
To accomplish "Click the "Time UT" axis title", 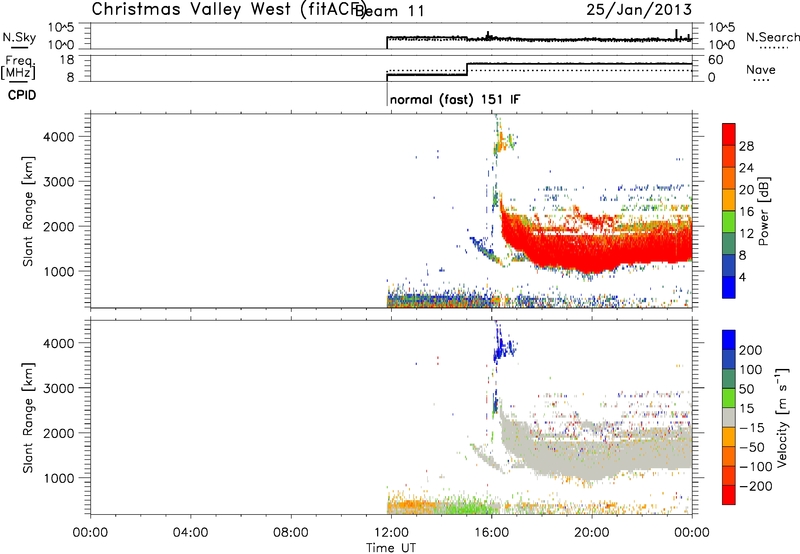I will coord(391,548).
